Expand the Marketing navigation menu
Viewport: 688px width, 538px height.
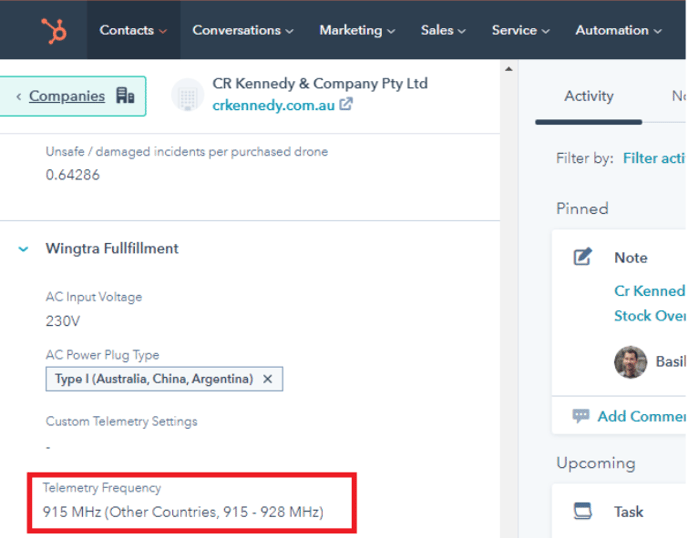[356, 30]
